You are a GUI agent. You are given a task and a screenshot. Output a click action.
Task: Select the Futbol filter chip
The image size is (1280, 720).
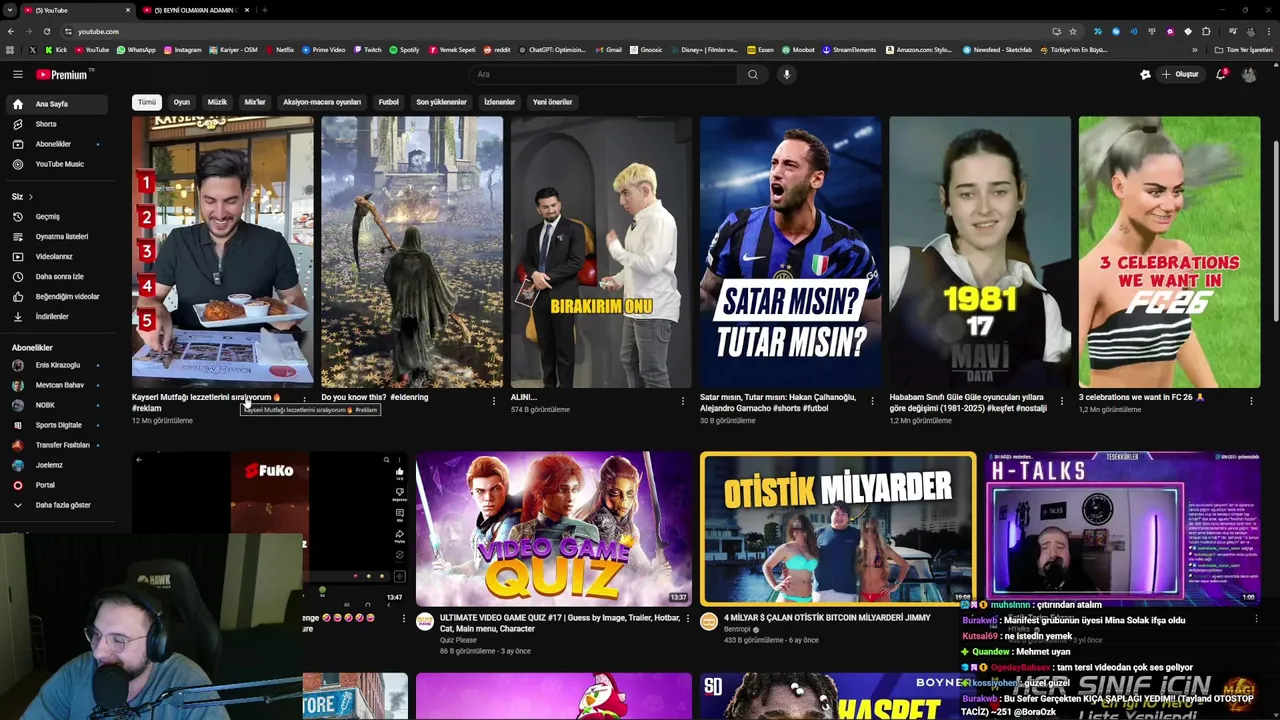[389, 102]
